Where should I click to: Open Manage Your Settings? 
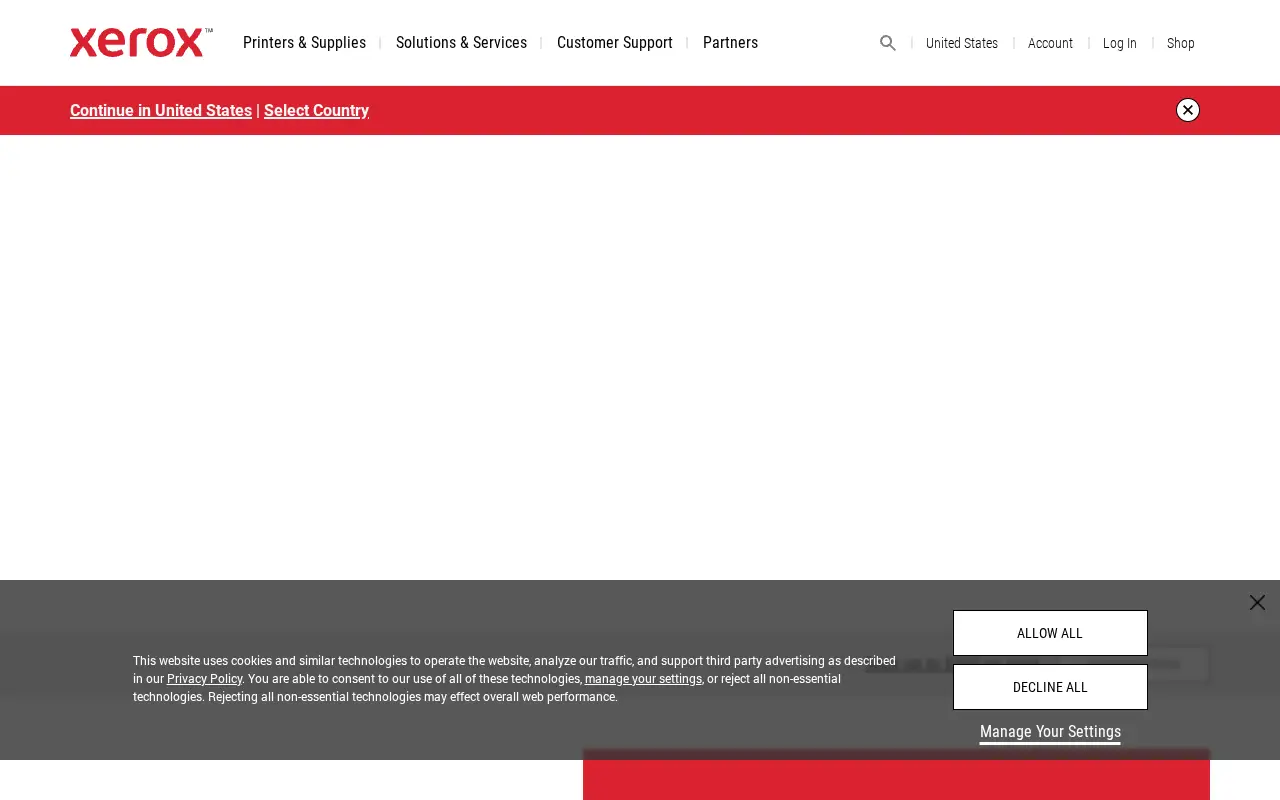point(1050,732)
